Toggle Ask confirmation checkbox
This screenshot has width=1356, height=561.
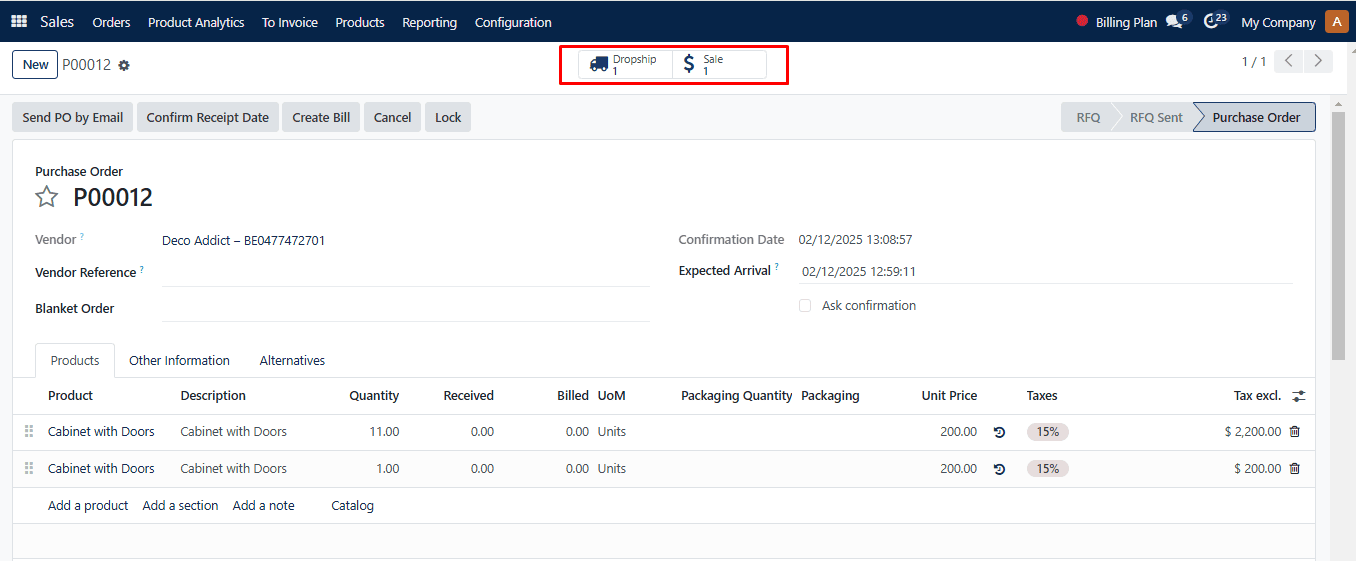[805, 306]
